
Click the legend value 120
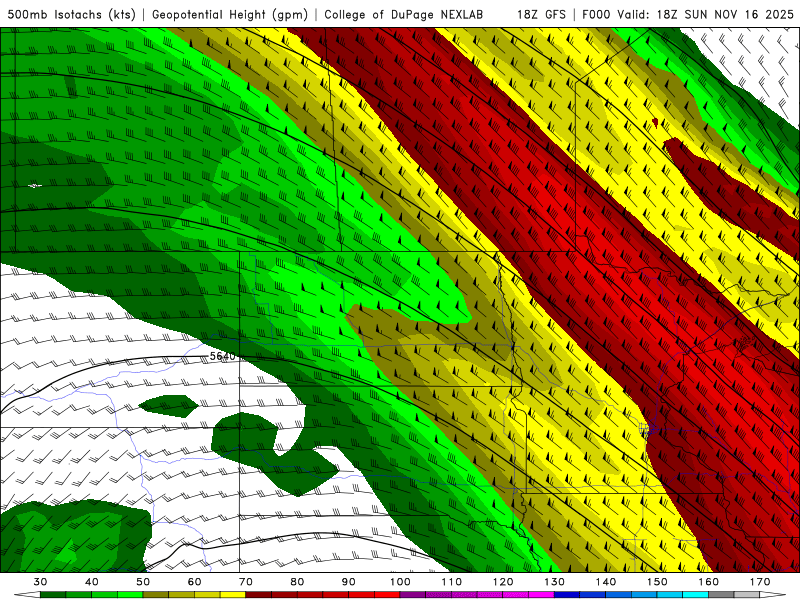(x=503, y=582)
